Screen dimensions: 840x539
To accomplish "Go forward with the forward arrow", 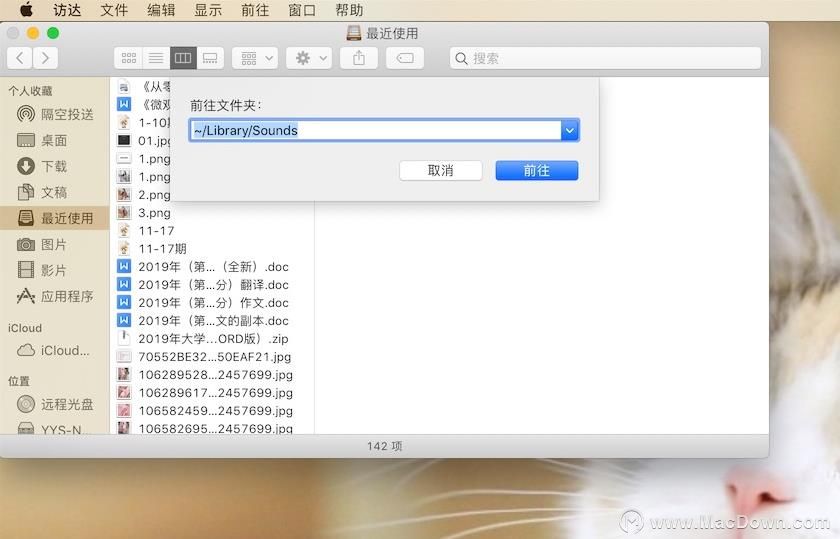I will (46, 58).
